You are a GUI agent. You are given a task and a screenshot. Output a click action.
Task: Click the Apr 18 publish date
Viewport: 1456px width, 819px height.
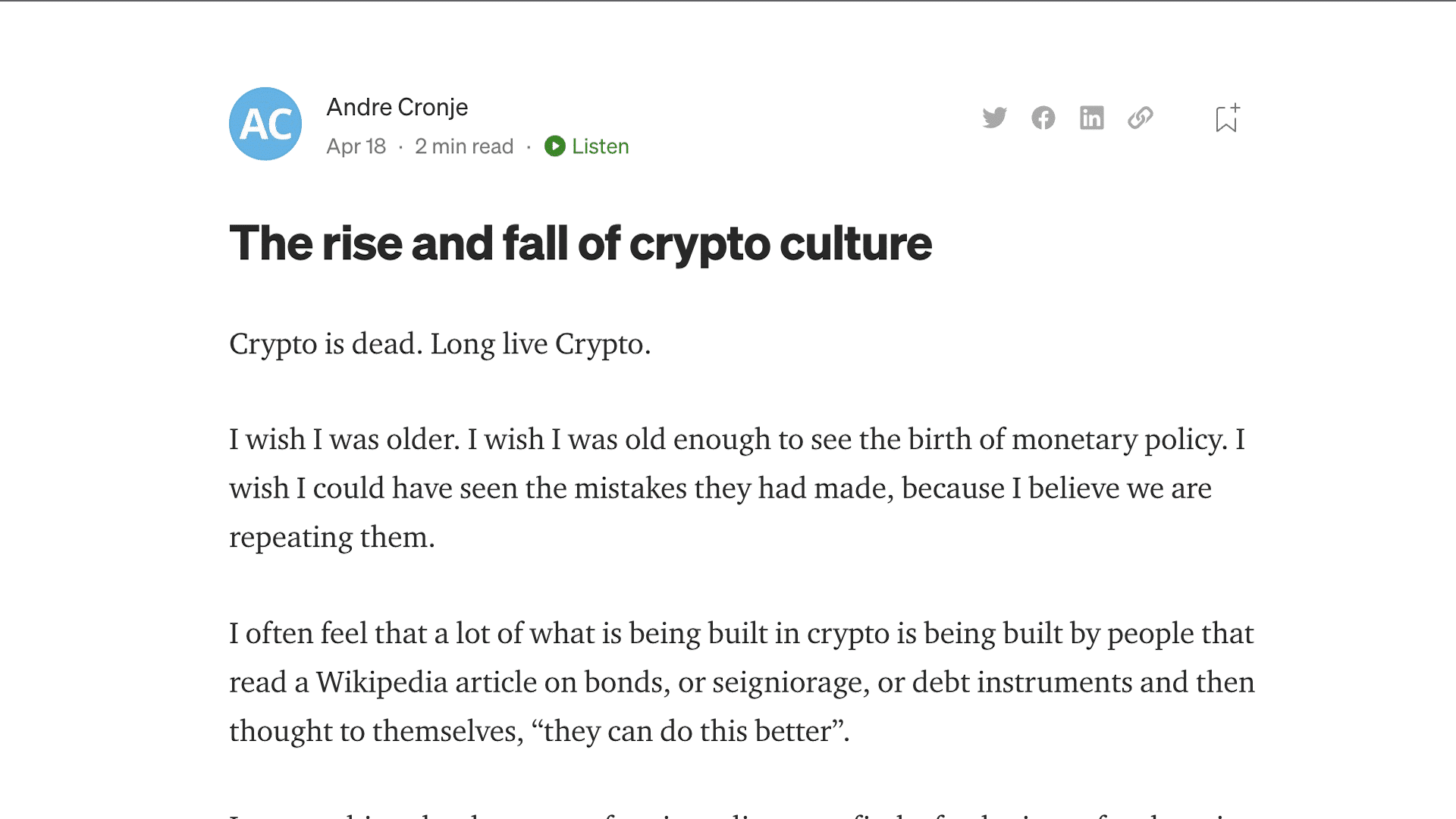356,146
